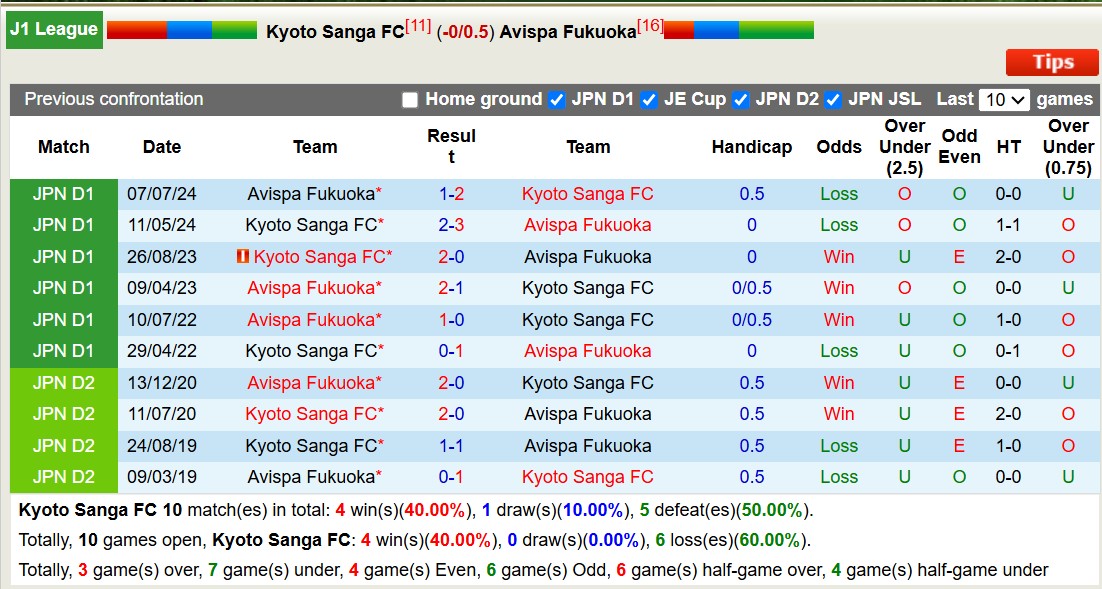Uncheck the JPN D1 filter

coord(556,99)
